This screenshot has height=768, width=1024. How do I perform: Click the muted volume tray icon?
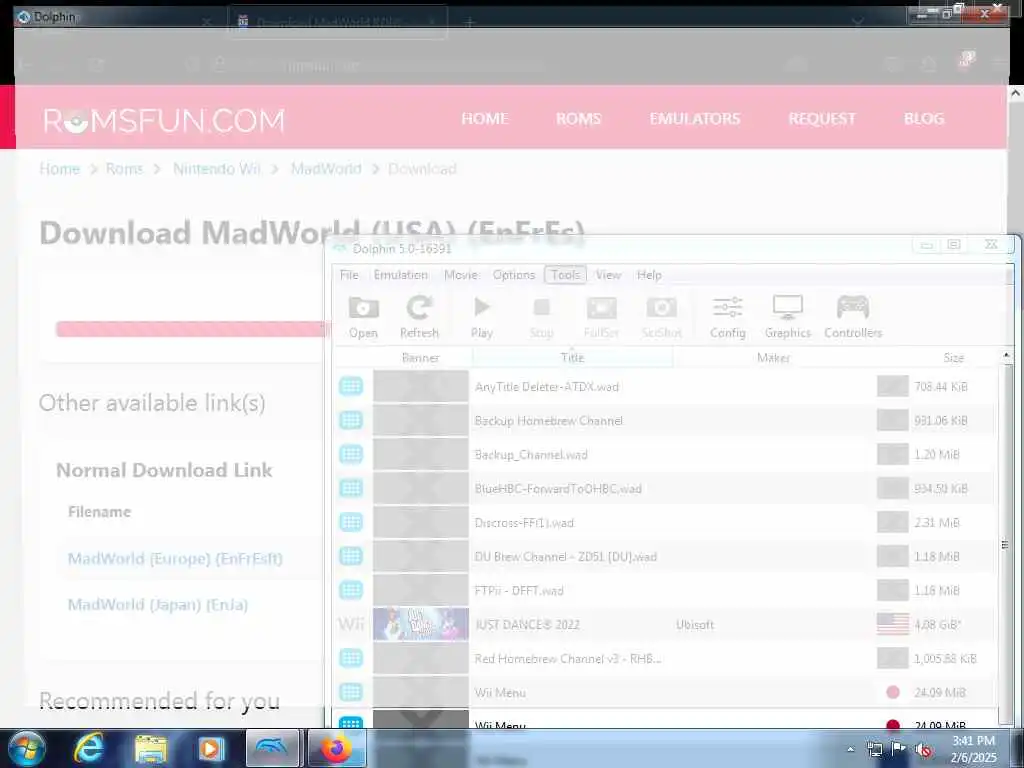[923, 750]
